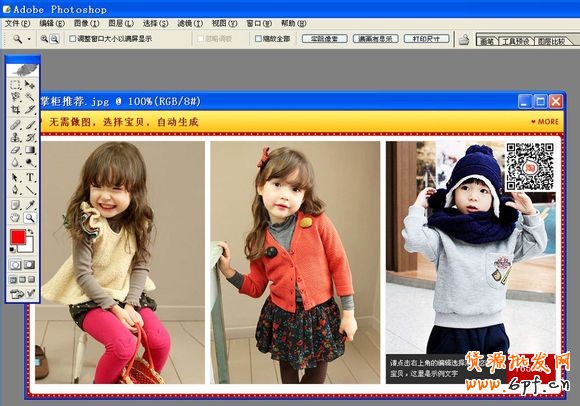
Task: Select the Eyedropper tool
Action: coord(30,204)
